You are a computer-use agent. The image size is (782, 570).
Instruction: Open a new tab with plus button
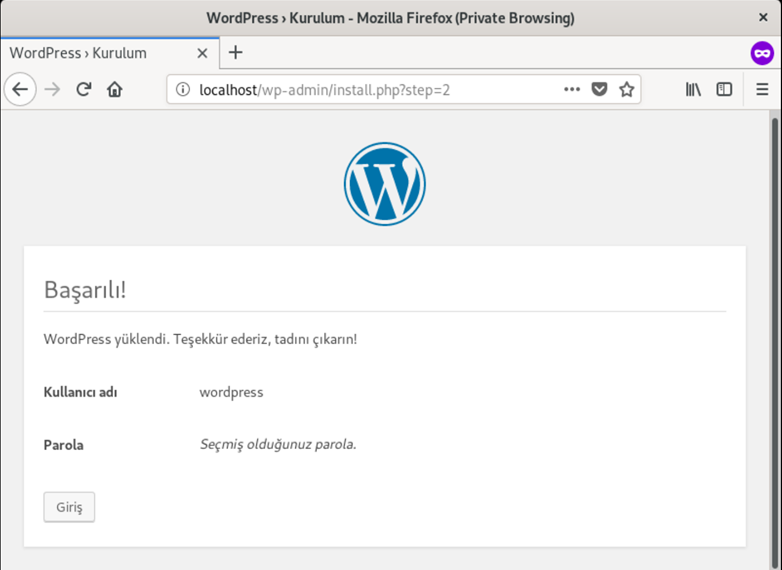[x=235, y=52]
